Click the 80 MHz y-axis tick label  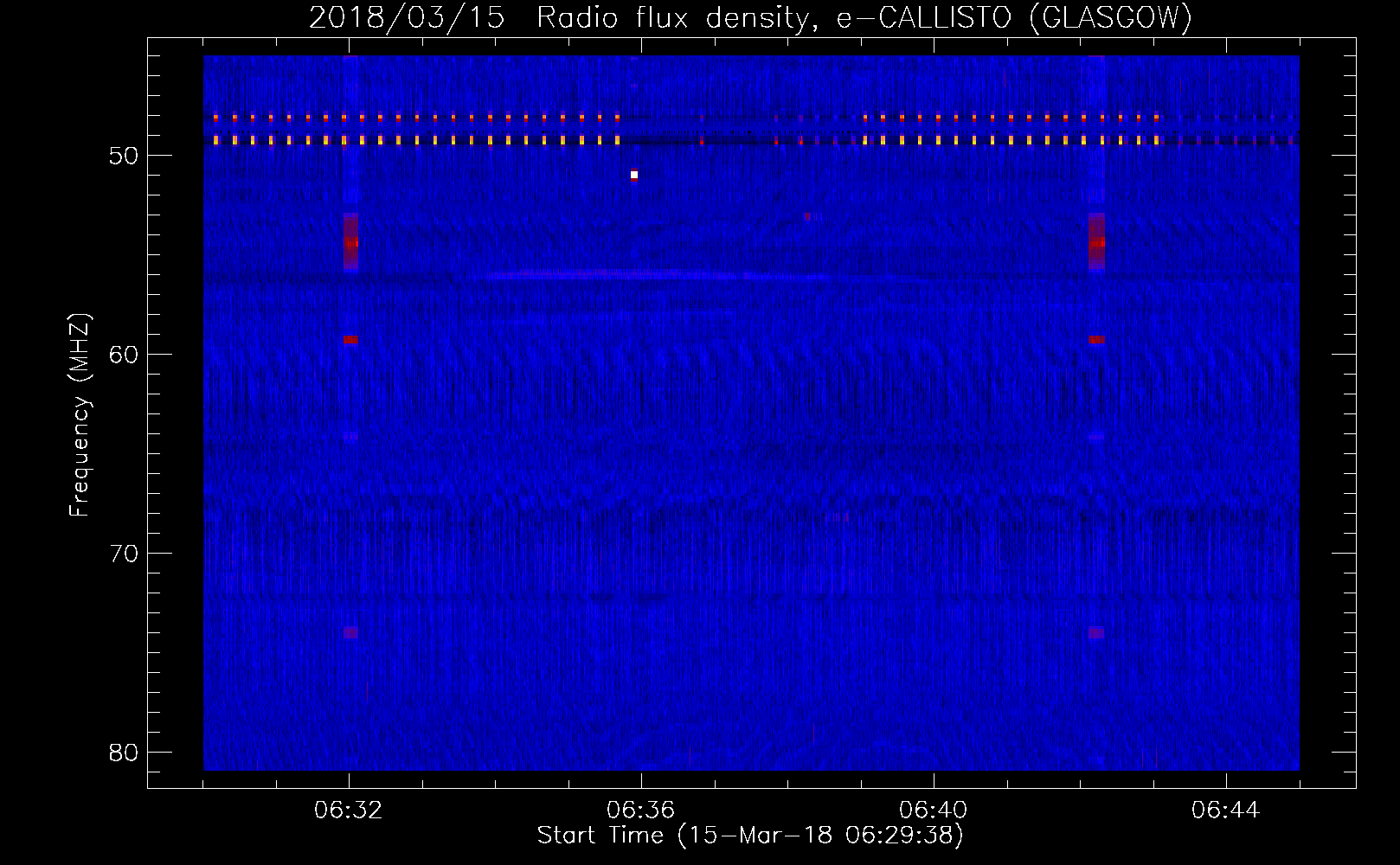pos(124,753)
